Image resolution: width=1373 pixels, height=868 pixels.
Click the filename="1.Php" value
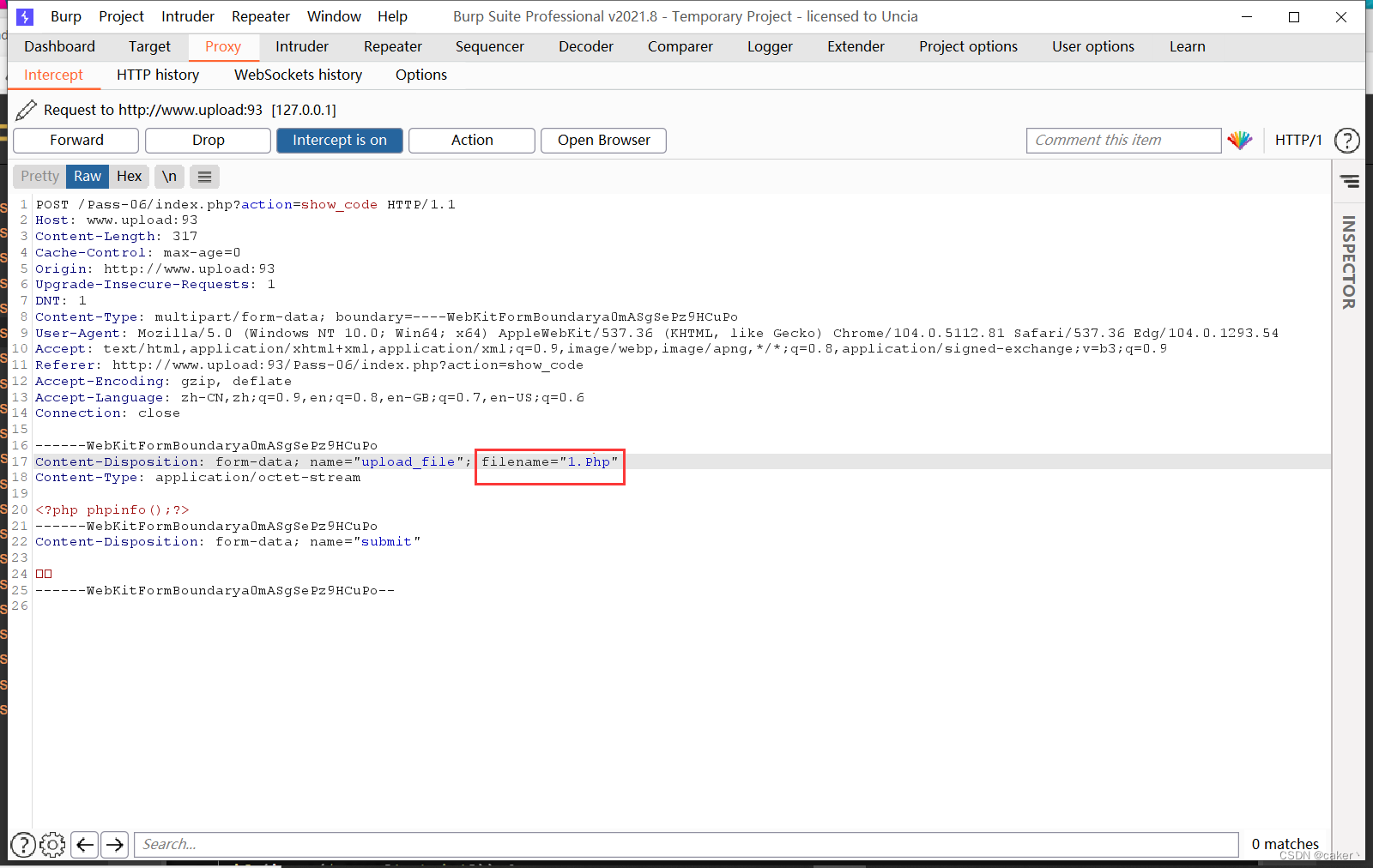(549, 462)
